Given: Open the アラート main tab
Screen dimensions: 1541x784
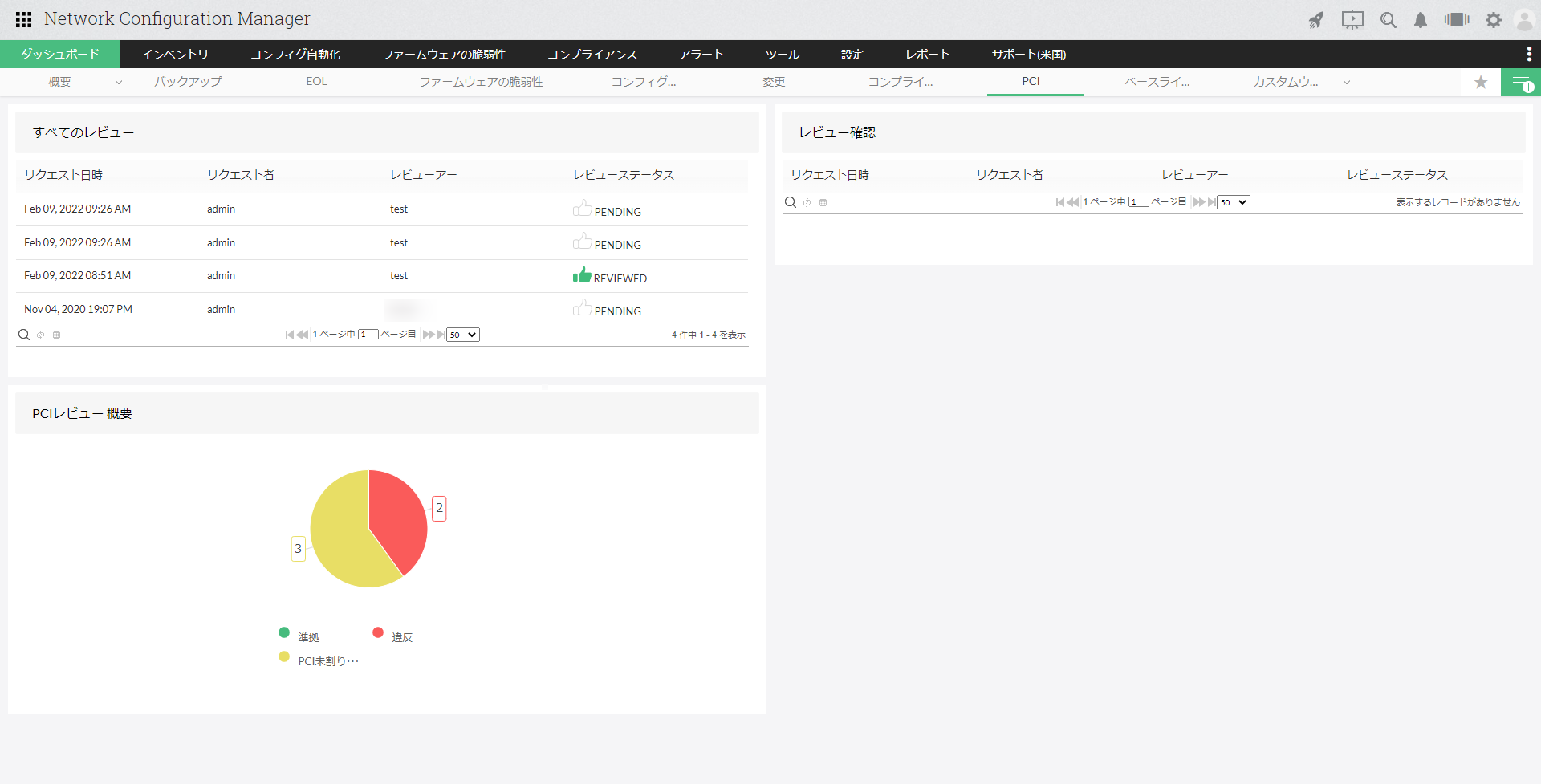Looking at the screenshot, I should coord(701,55).
